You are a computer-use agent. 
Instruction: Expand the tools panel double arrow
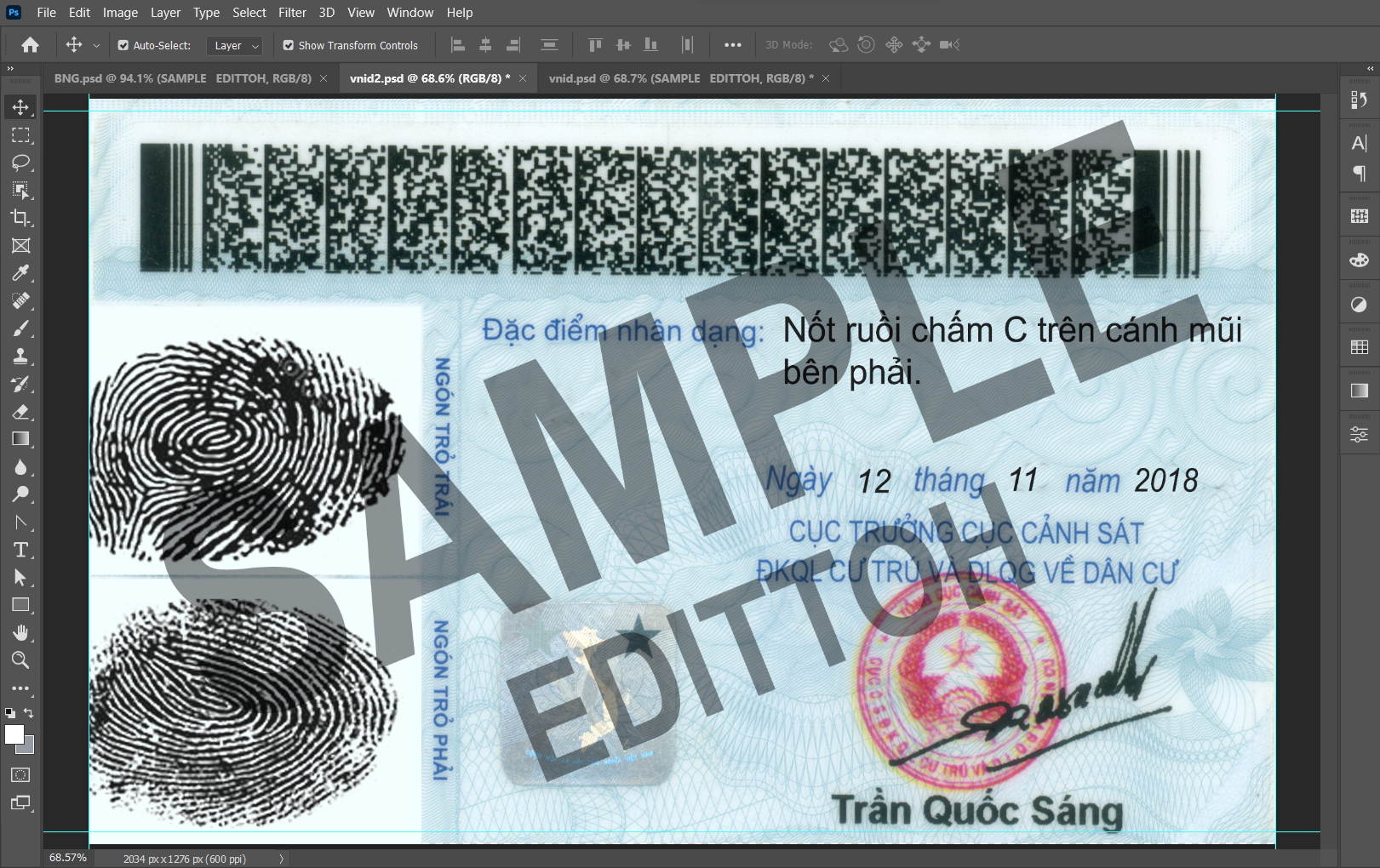click(10, 69)
